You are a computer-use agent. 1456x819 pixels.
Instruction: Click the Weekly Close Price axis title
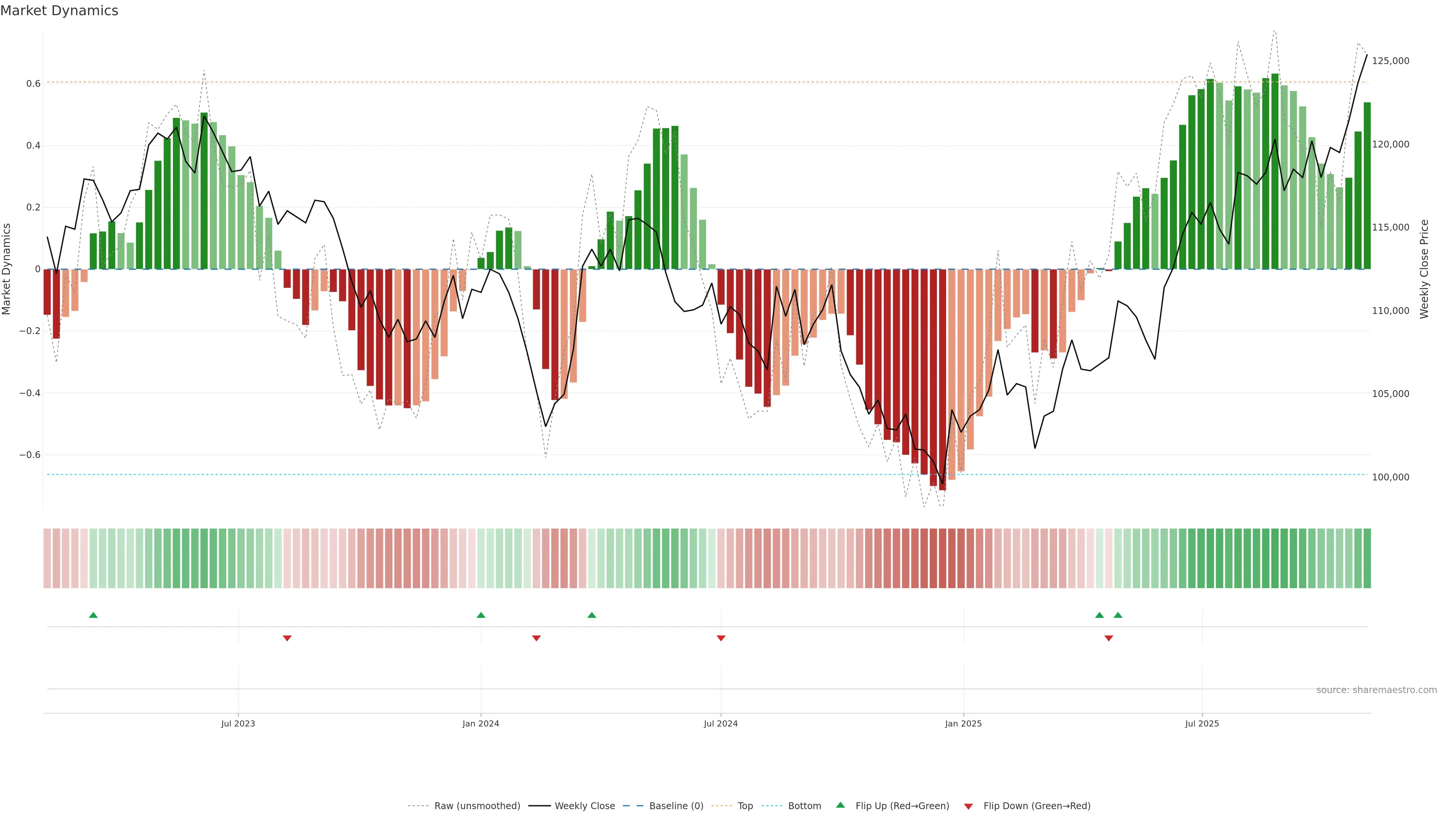coord(1424,269)
